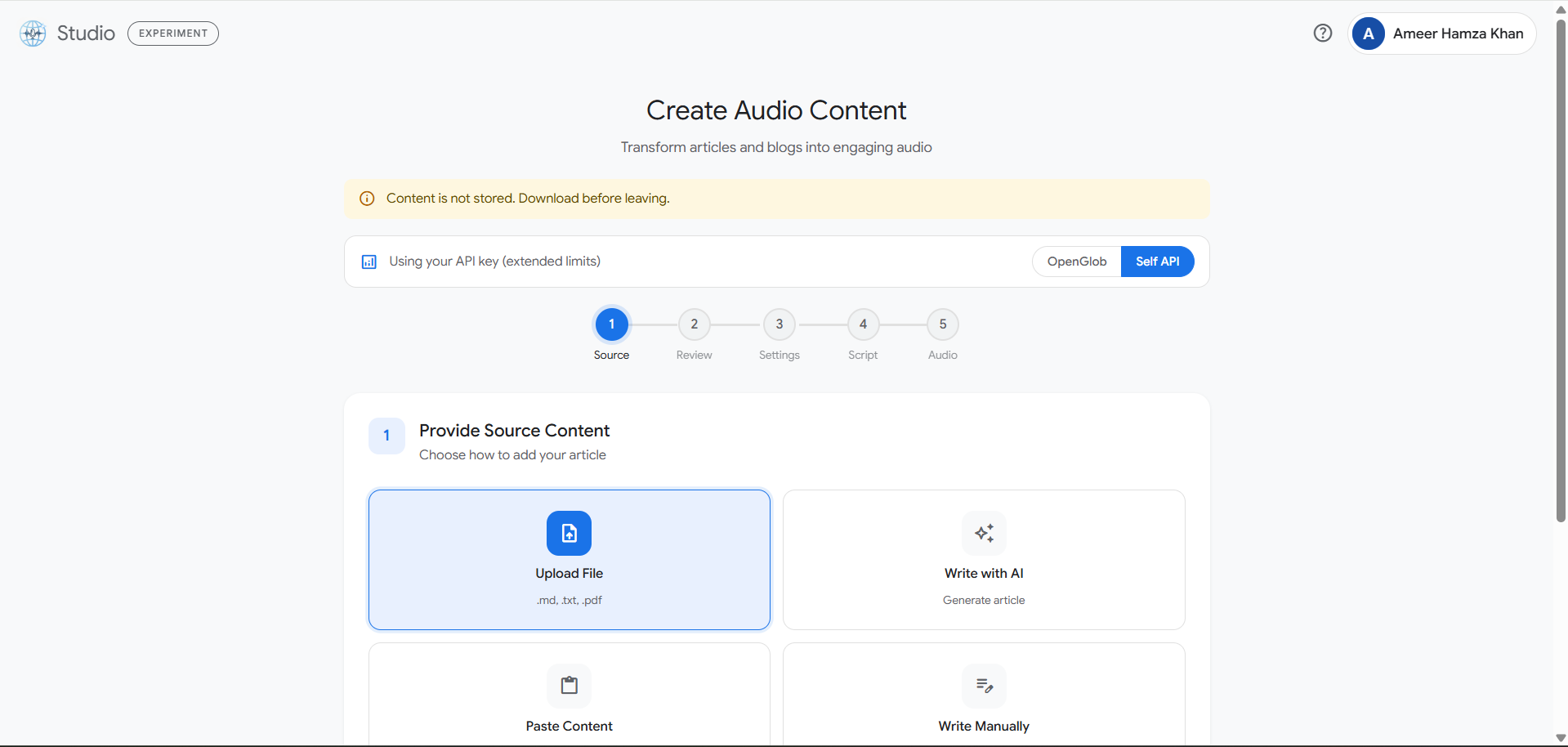Click the API key chart icon
Screen dimensions: 1568x747
point(369,262)
